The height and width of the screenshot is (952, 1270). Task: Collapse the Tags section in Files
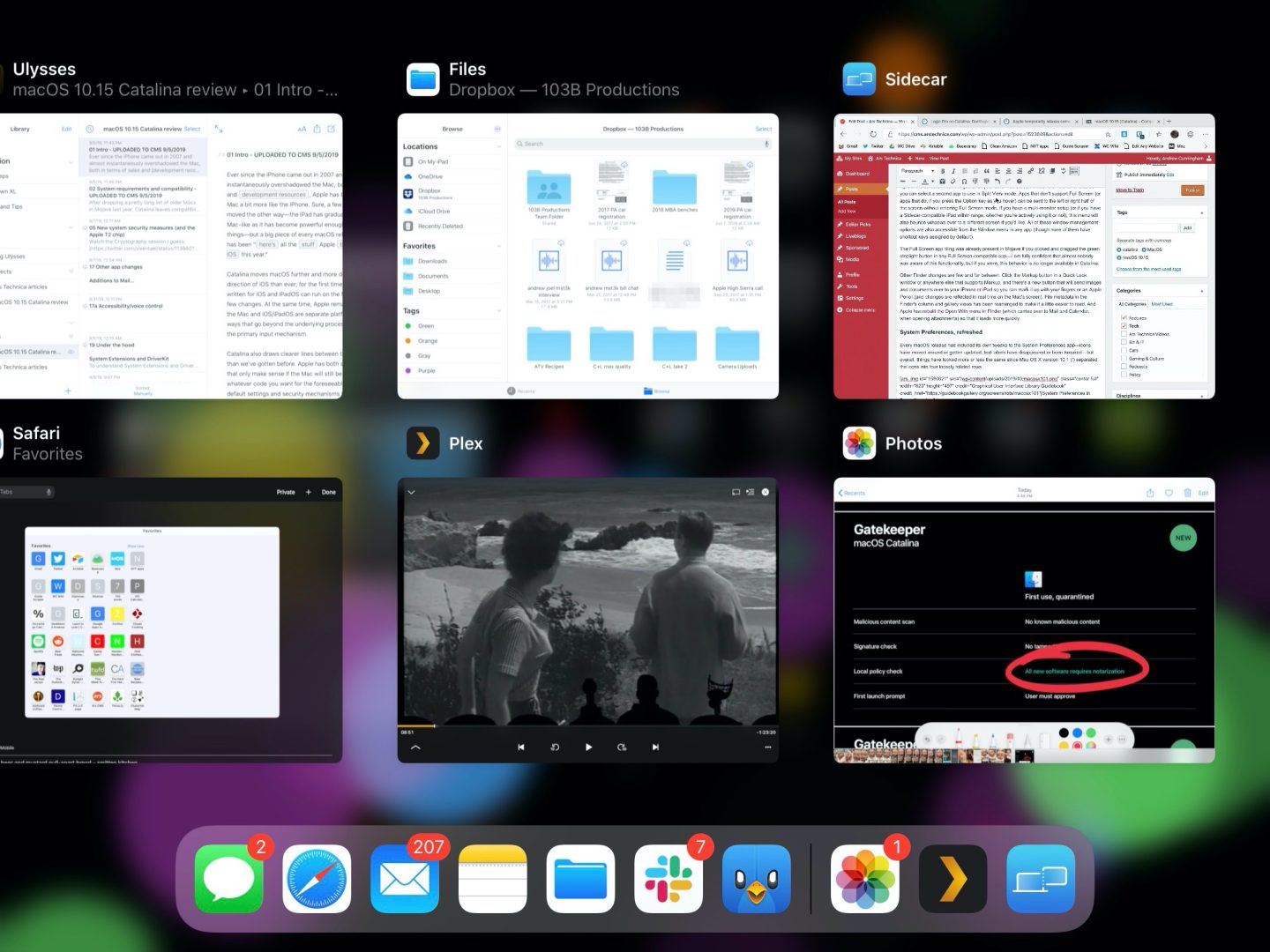pyautogui.click(x=498, y=311)
